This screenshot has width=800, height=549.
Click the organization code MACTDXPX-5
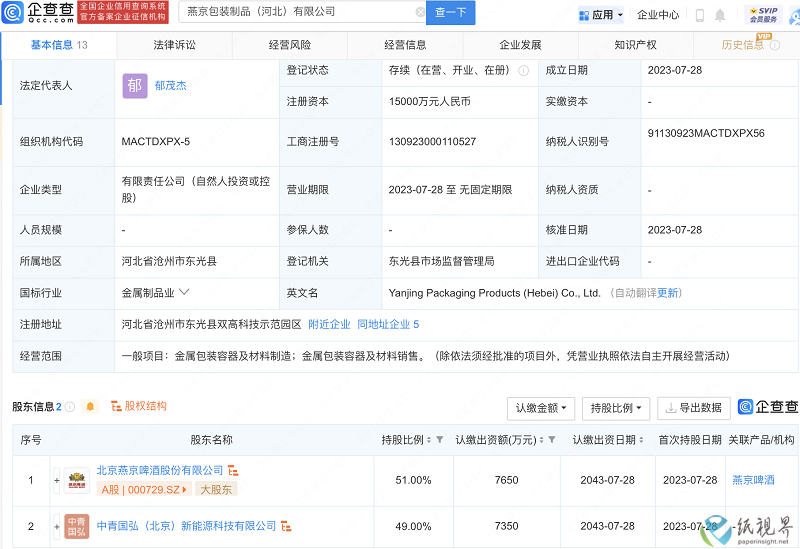(x=156, y=142)
